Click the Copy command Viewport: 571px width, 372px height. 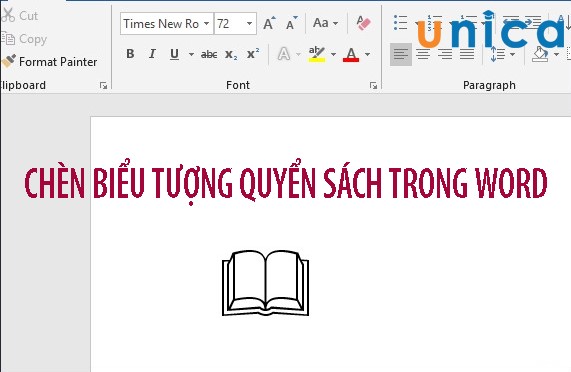point(24,39)
